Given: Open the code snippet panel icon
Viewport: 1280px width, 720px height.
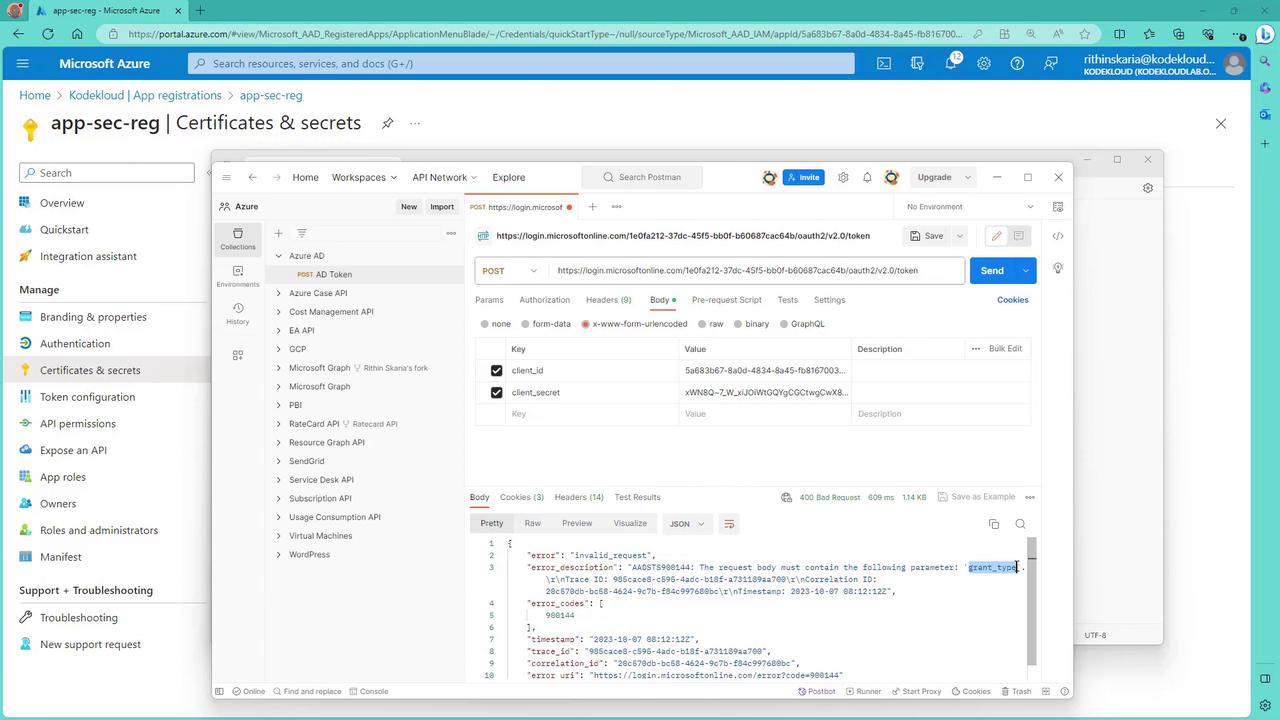Looking at the screenshot, I should [1058, 236].
